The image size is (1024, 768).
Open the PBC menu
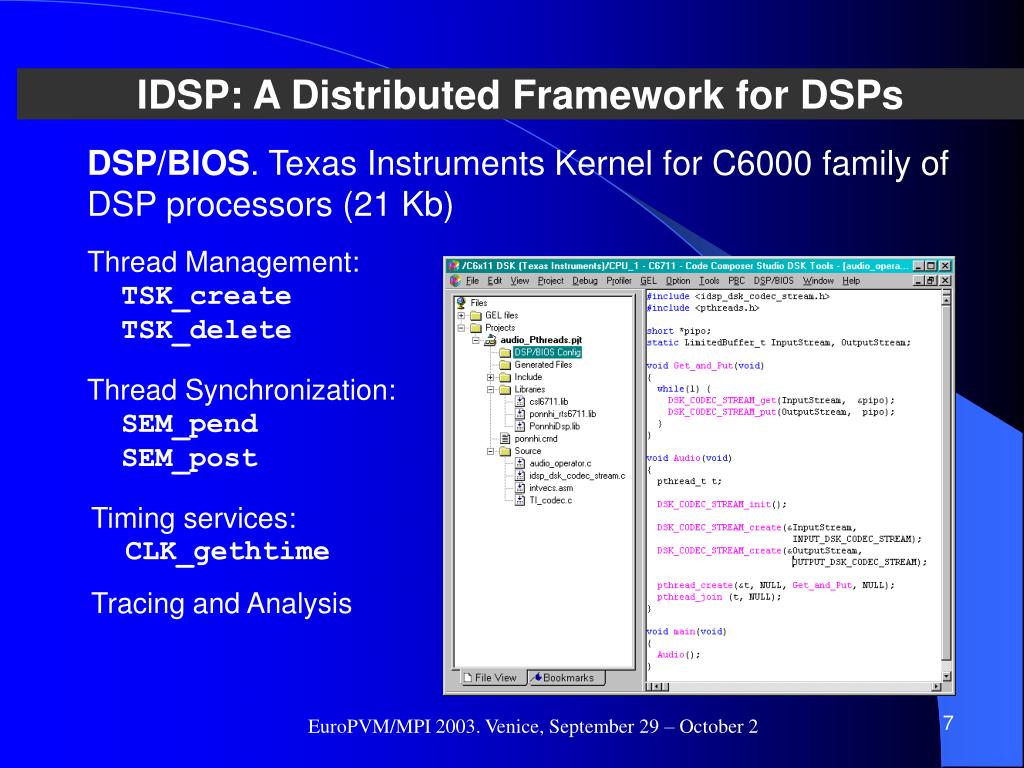(x=737, y=281)
